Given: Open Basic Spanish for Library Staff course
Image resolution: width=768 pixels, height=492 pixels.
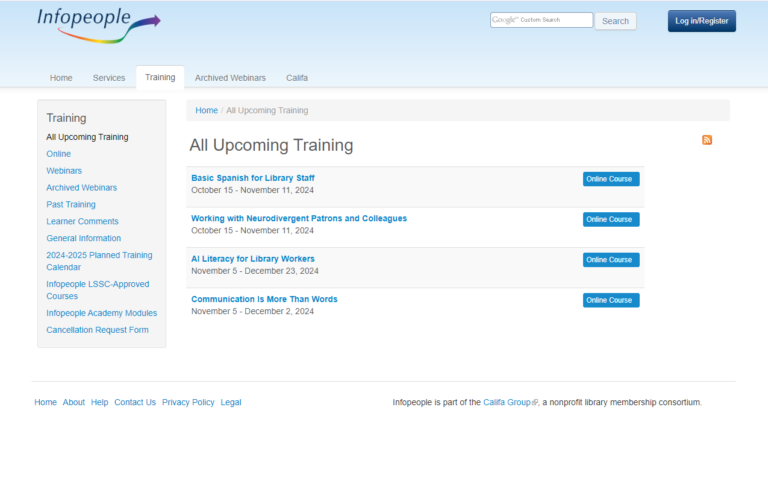Looking at the screenshot, I should 252,178.
